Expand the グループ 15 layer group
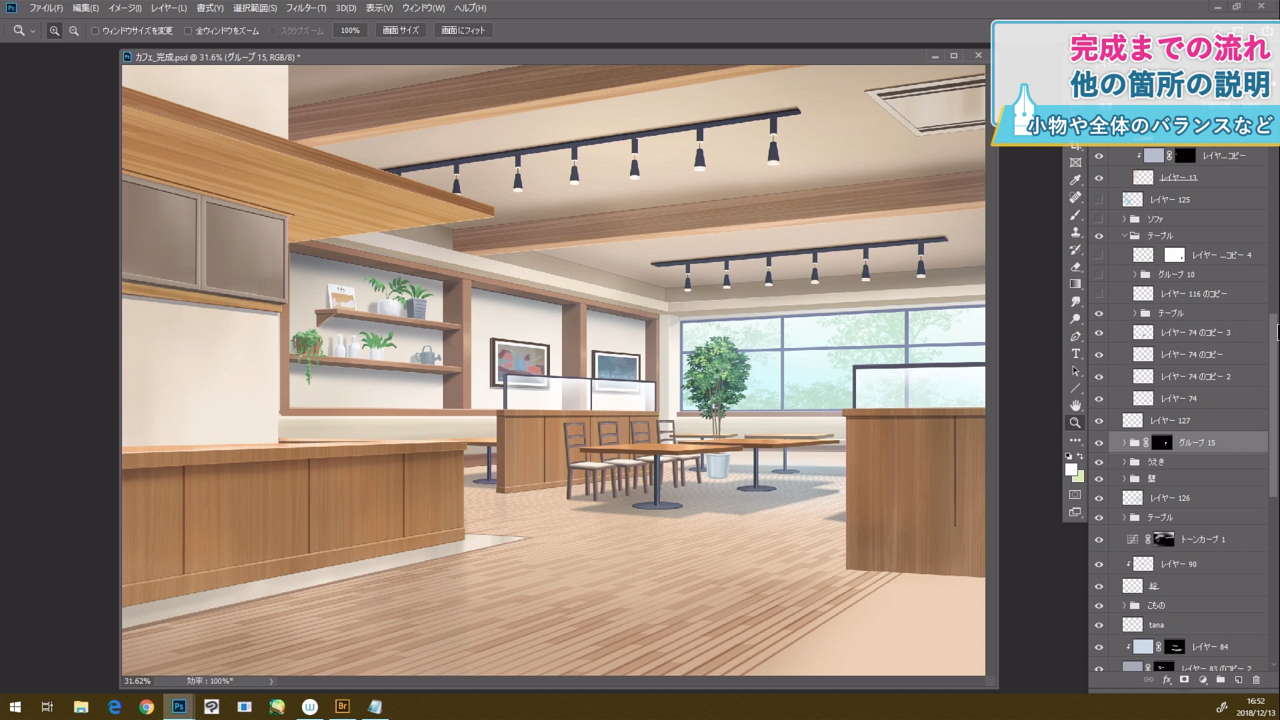Screen dimensions: 1280x720 click(1124, 443)
